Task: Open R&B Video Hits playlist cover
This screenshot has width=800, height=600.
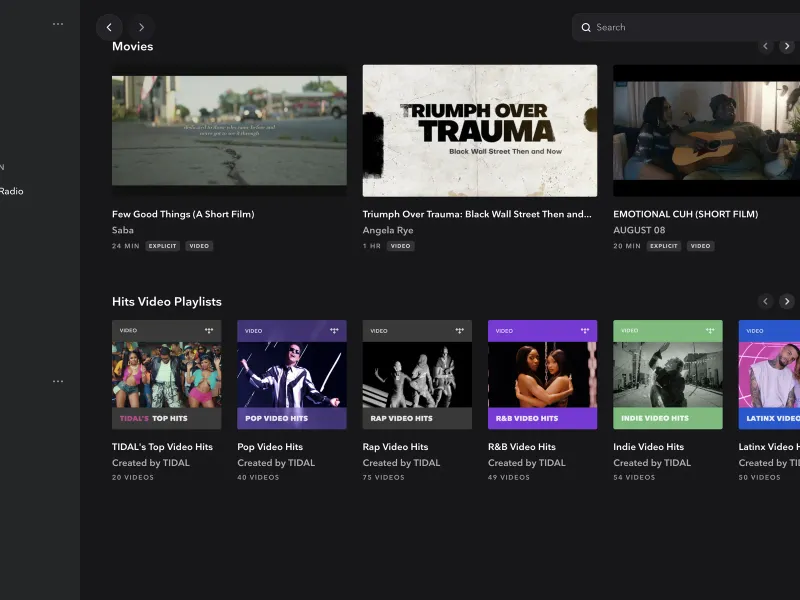Action: click(542, 374)
